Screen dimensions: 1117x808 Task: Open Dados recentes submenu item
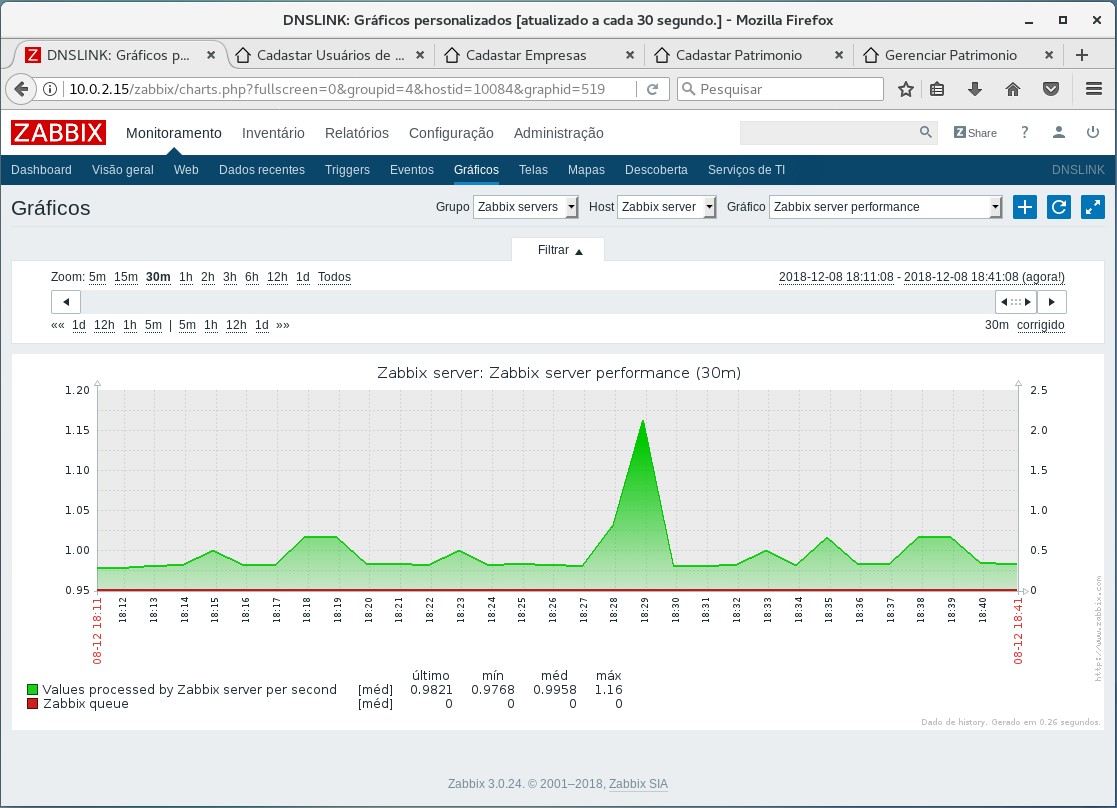(261, 170)
